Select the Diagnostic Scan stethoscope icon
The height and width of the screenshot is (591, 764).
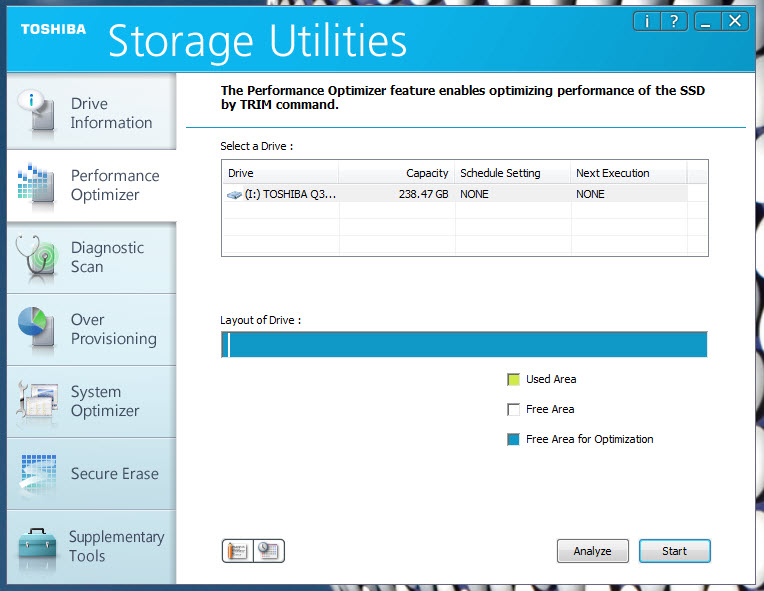click(x=37, y=258)
